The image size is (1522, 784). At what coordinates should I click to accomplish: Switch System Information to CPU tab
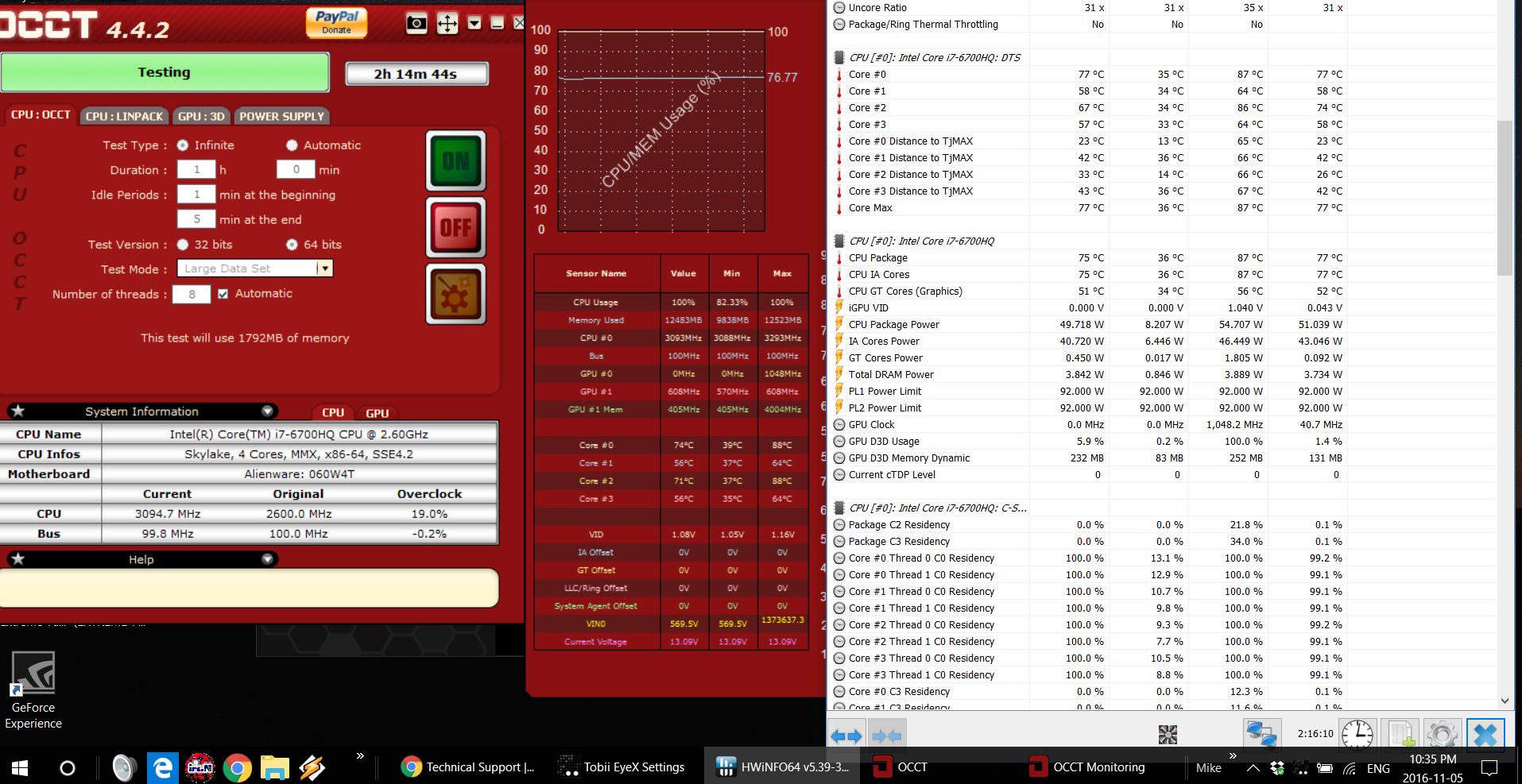tap(333, 412)
